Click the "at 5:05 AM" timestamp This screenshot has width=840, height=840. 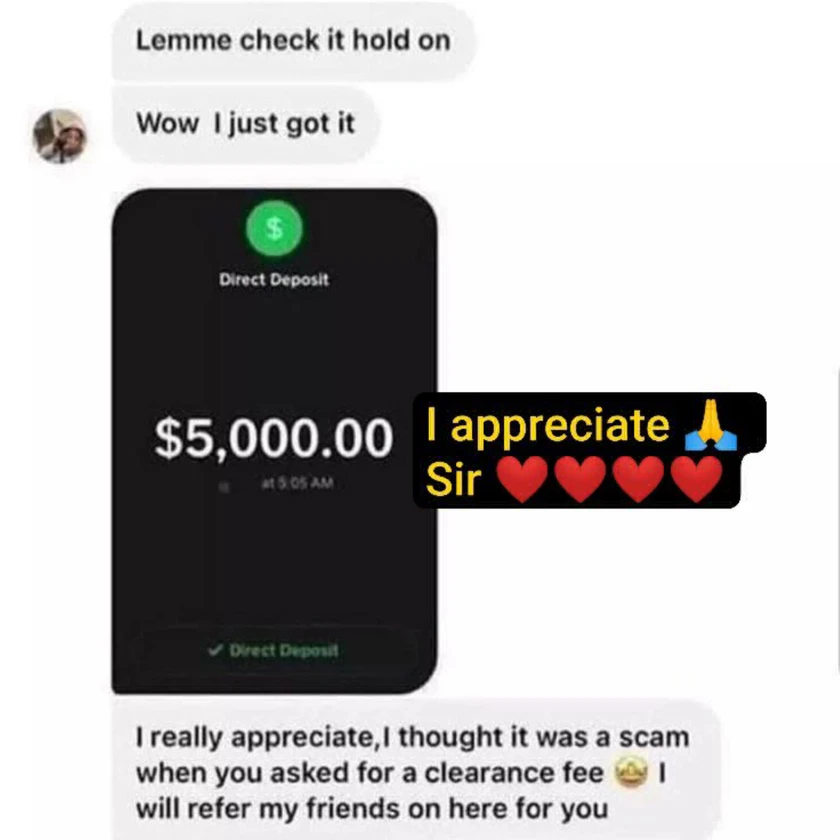point(297,483)
